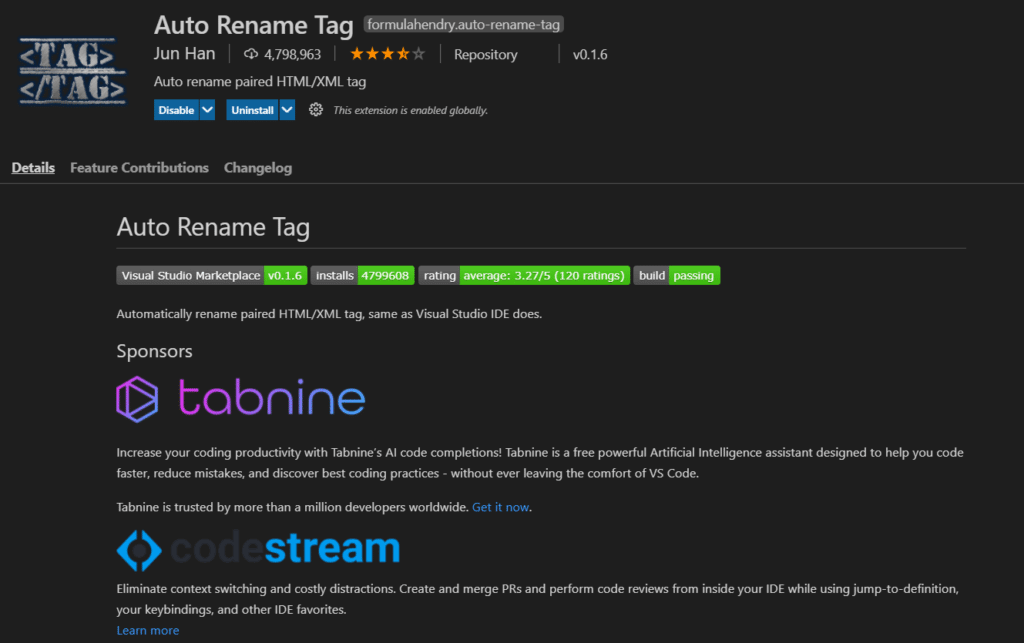Click the 'Automatically rename paired HTML/XML tag' sentence
Image resolution: width=1024 pixels, height=643 pixels.
click(329, 314)
